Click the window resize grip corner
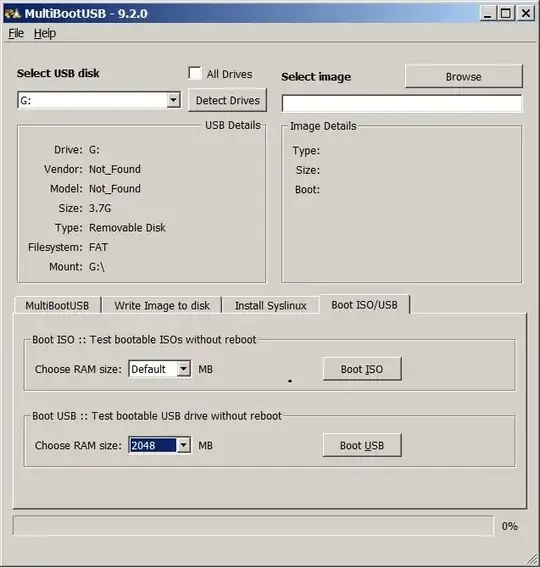Image resolution: width=540 pixels, height=568 pixels. [532, 560]
